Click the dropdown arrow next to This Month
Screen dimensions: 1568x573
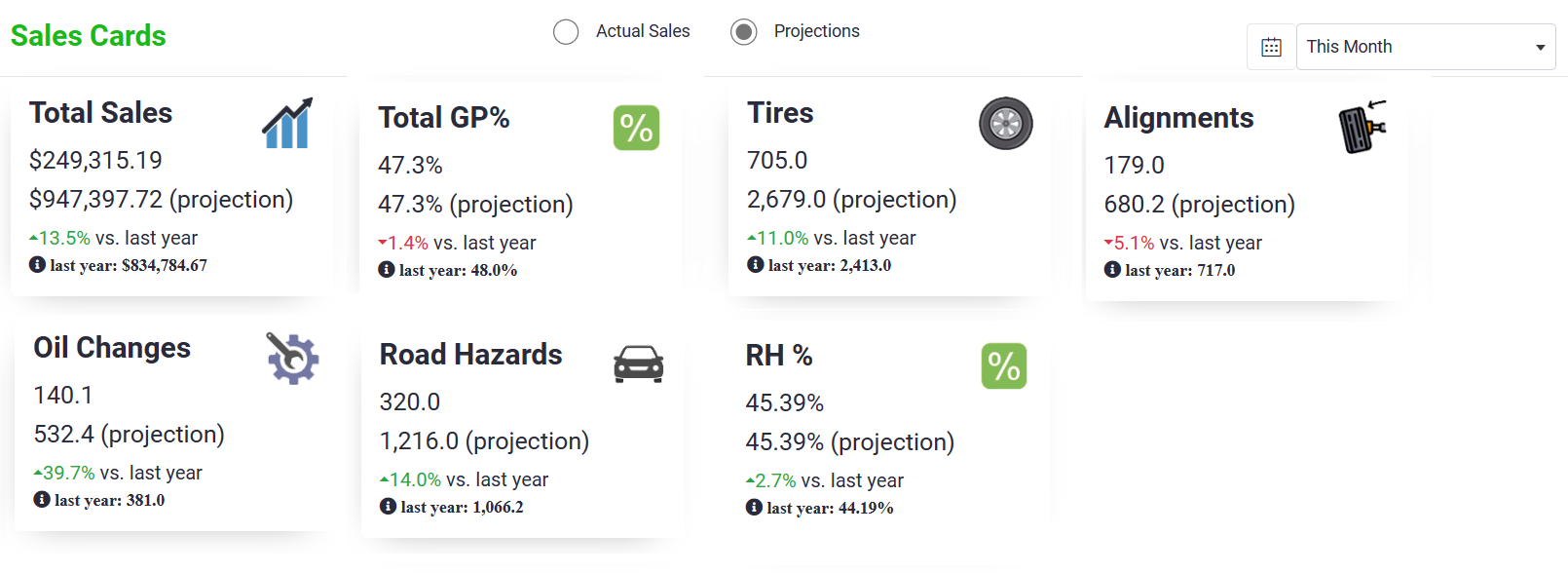[1540, 48]
